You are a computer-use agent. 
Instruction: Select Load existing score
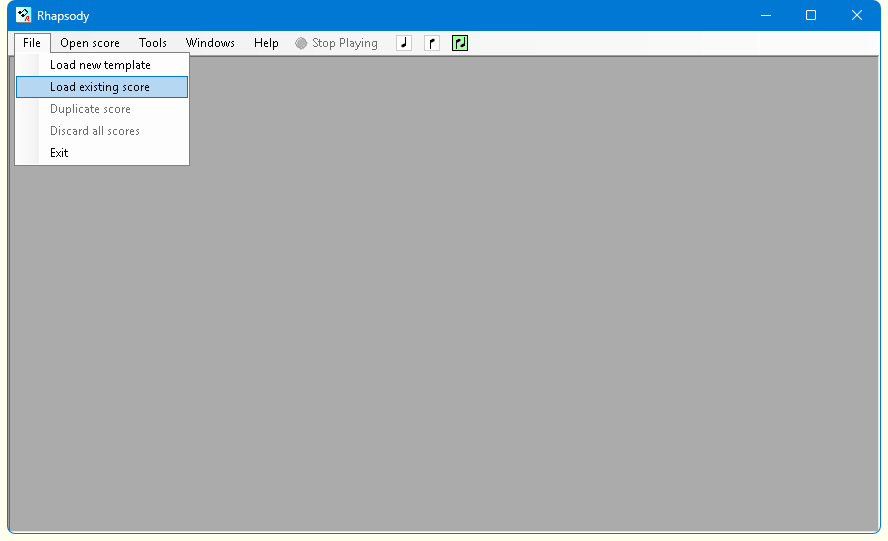pyautogui.click(x=100, y=87)
